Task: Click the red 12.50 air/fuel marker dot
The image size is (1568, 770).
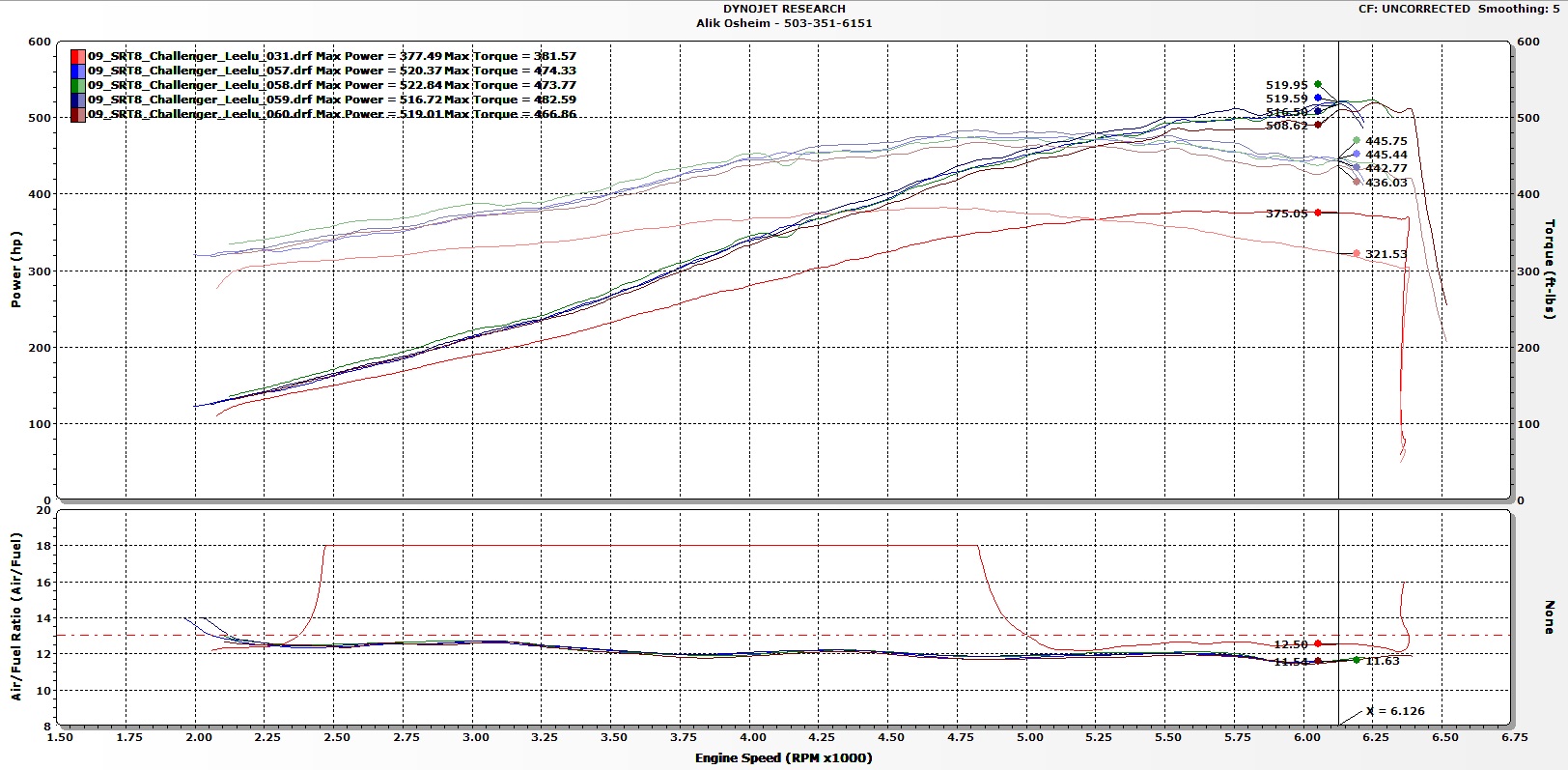Action: point(1318,643)
